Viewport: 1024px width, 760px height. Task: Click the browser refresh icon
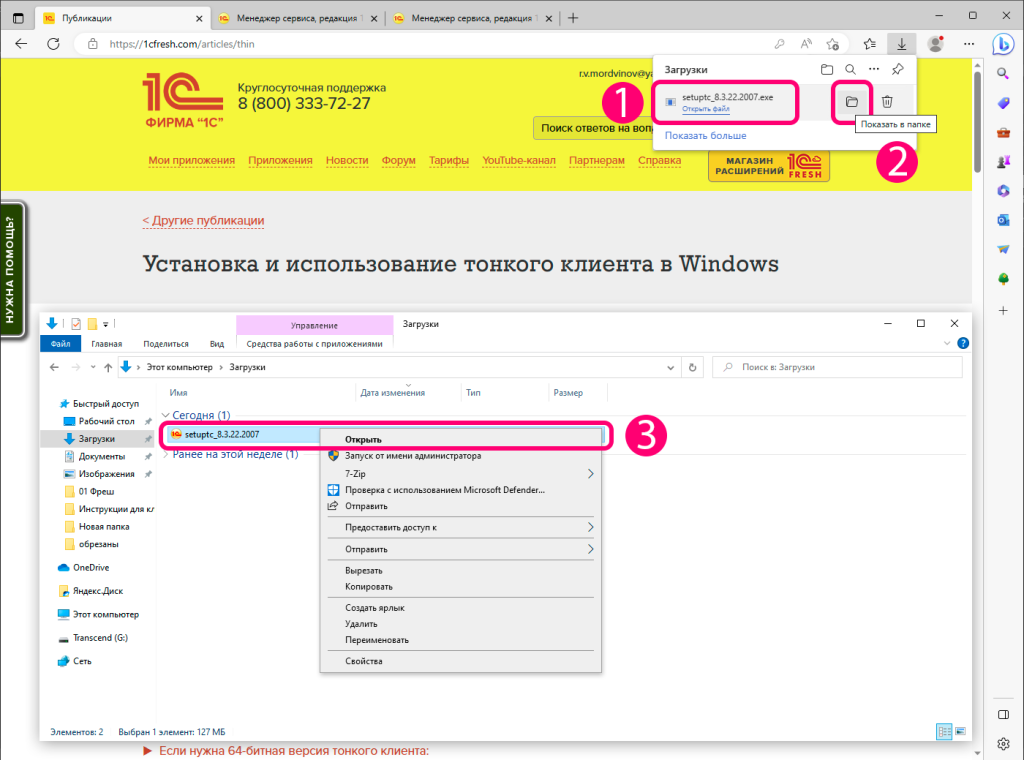point(54,44)
